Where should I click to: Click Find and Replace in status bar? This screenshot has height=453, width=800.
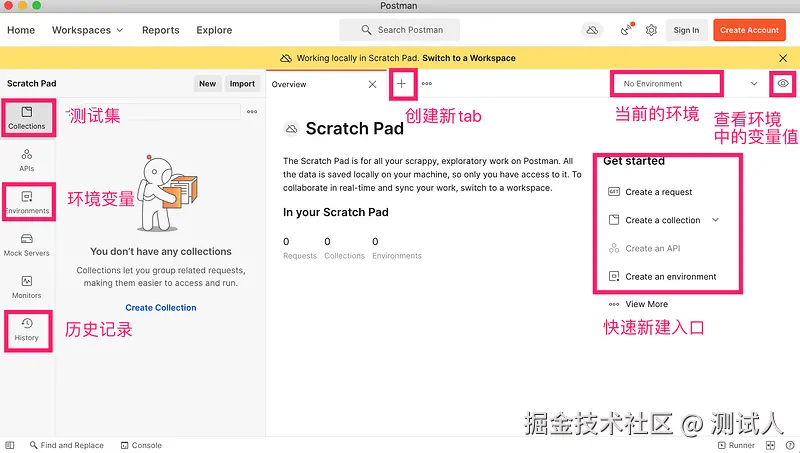[x=67, y=445]
